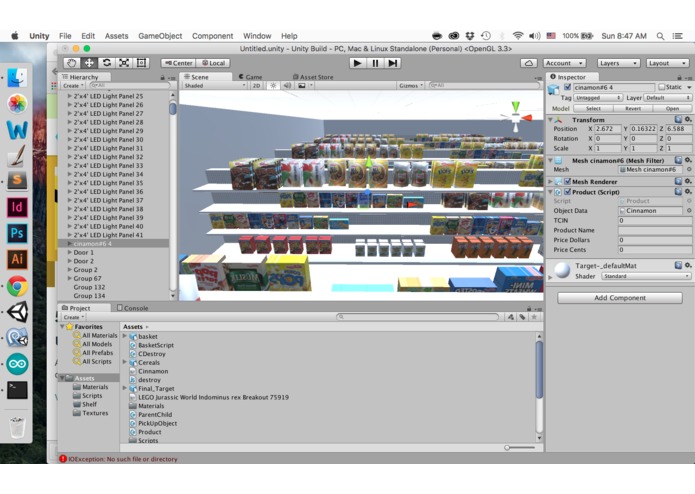Open the Layer dropdown Default

point(667,97)
